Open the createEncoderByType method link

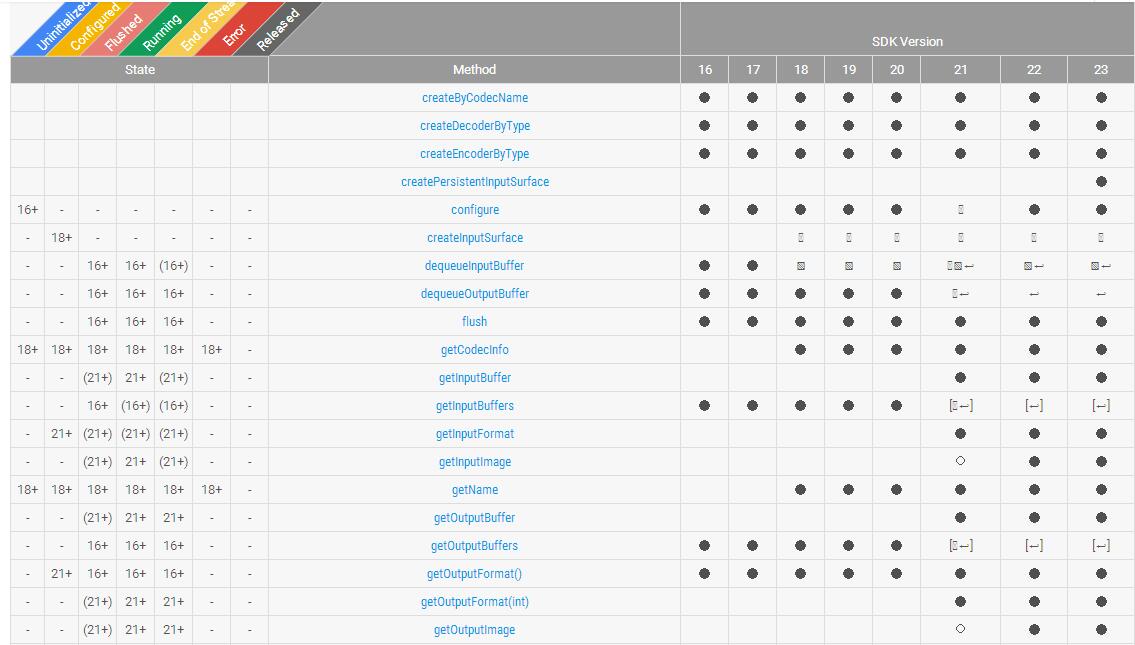point(475,153)
